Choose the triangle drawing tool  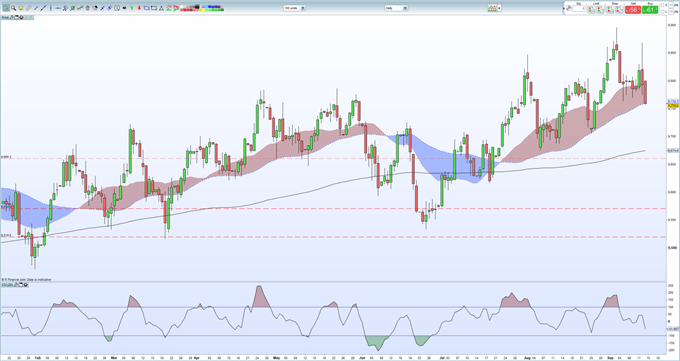click(x=161, y=8)
